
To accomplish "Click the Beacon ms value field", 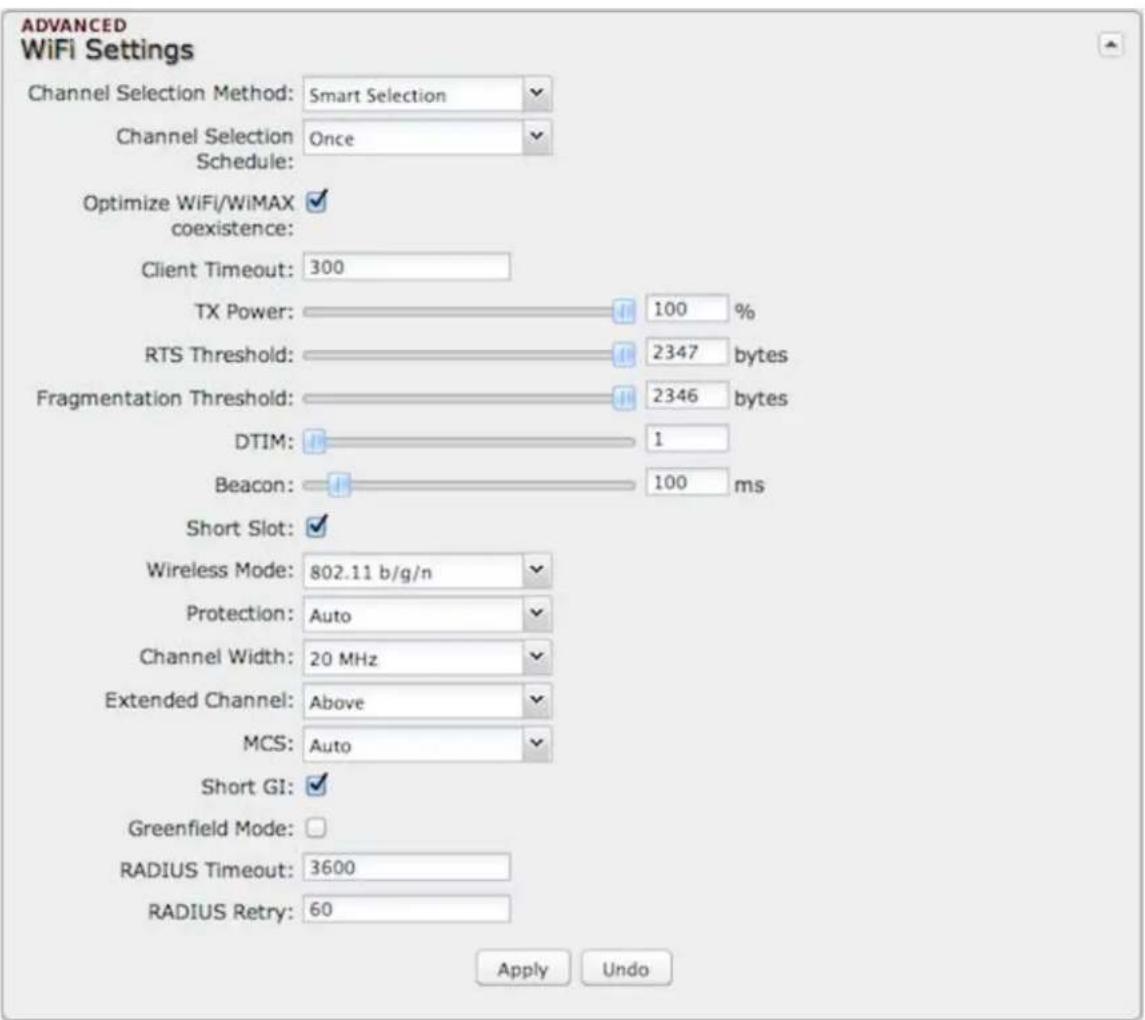I will (686, 483).
